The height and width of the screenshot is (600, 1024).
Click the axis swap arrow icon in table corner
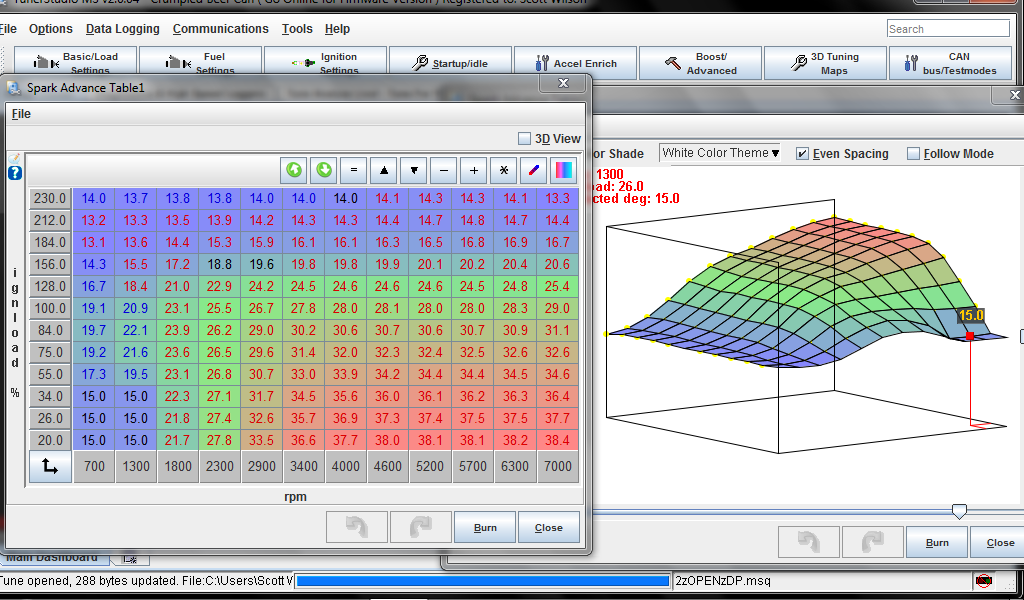coord(50,466)
